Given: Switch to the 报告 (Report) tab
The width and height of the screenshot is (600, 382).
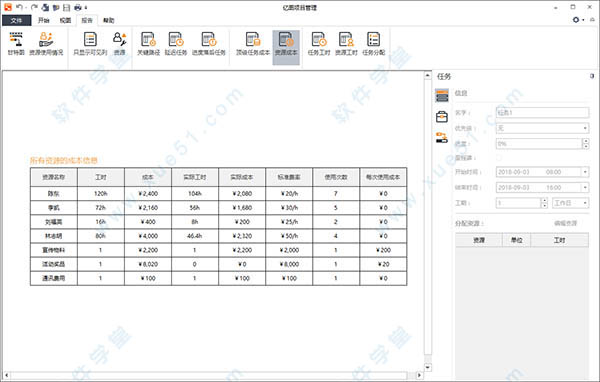Looking at the screenshot, I should [x=87, y=20].
